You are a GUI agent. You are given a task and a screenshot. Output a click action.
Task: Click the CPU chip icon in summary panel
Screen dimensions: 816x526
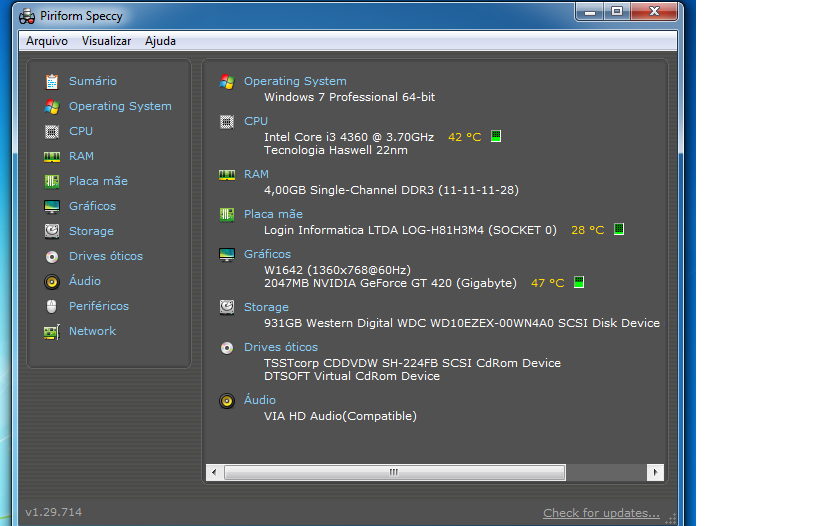coord(227,122)
